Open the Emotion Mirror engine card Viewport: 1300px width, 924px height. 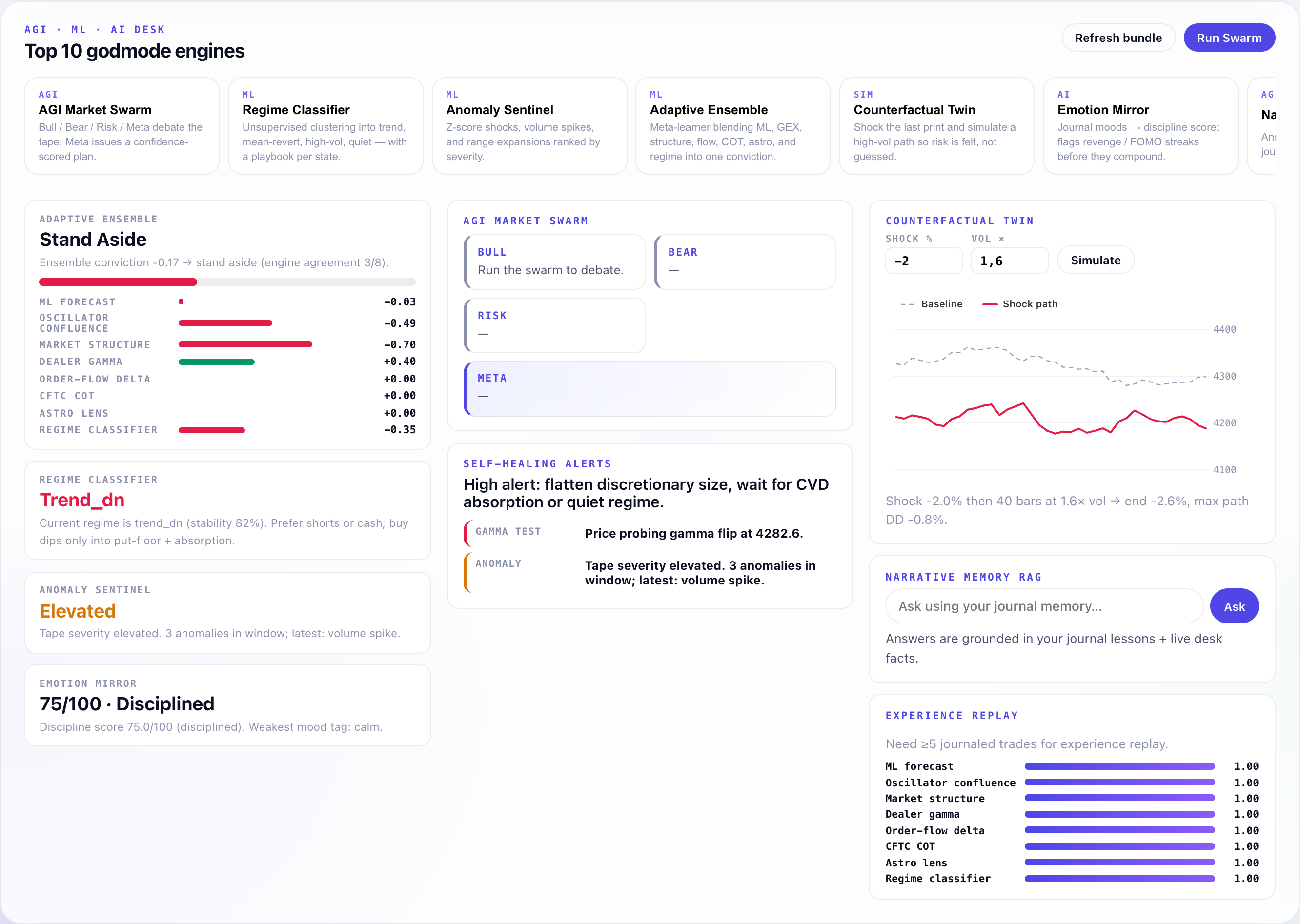click(1140, 126)
